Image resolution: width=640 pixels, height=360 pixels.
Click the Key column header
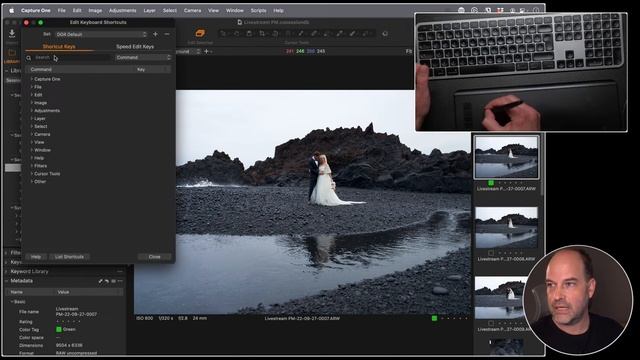[141, 70]
